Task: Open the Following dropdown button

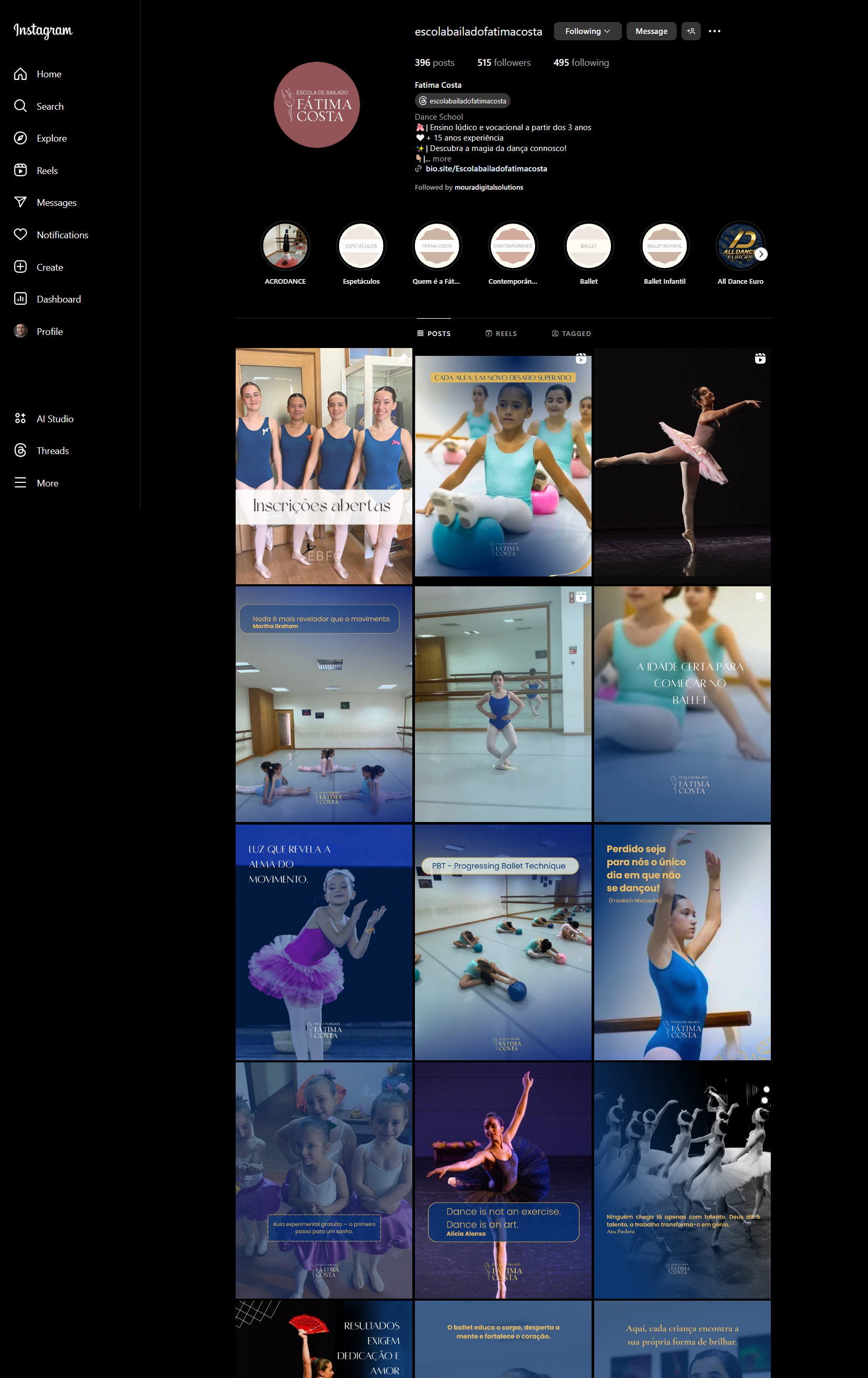Action: click(587, 31)
